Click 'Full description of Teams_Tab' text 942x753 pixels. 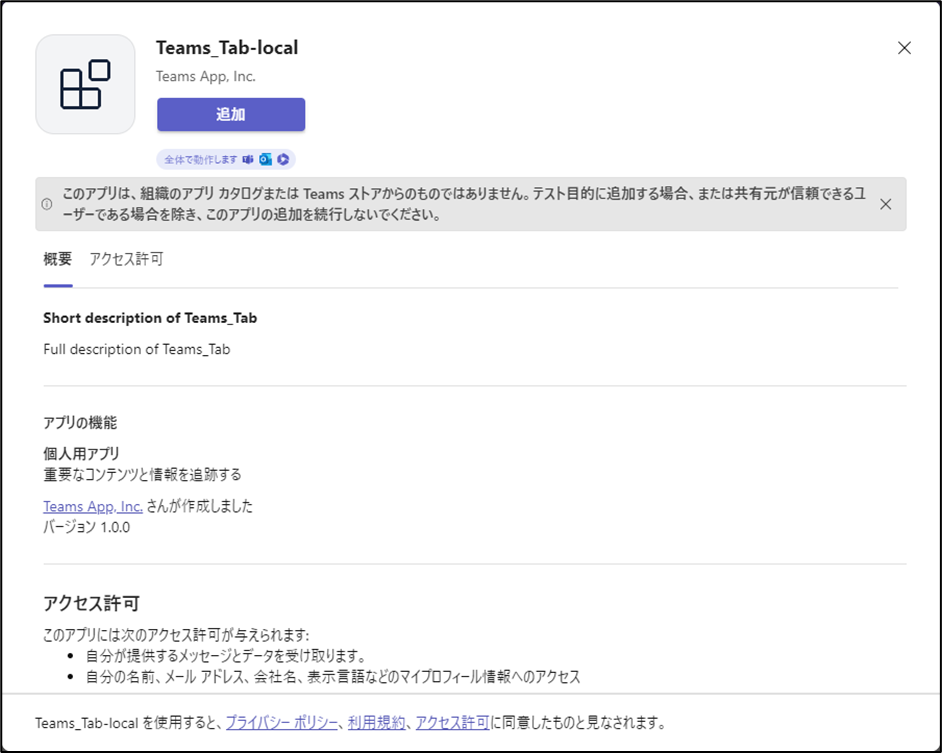[x=137, y=349]
